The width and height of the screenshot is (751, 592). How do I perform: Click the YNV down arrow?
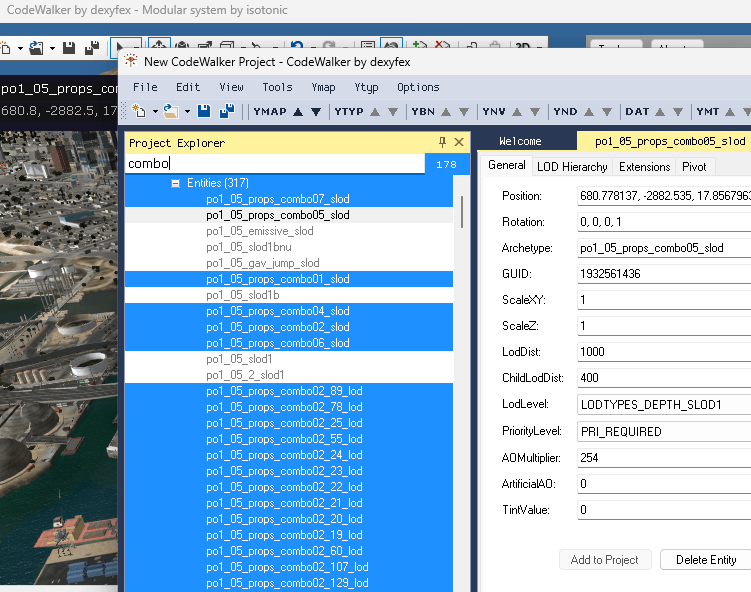click(535, 112)
